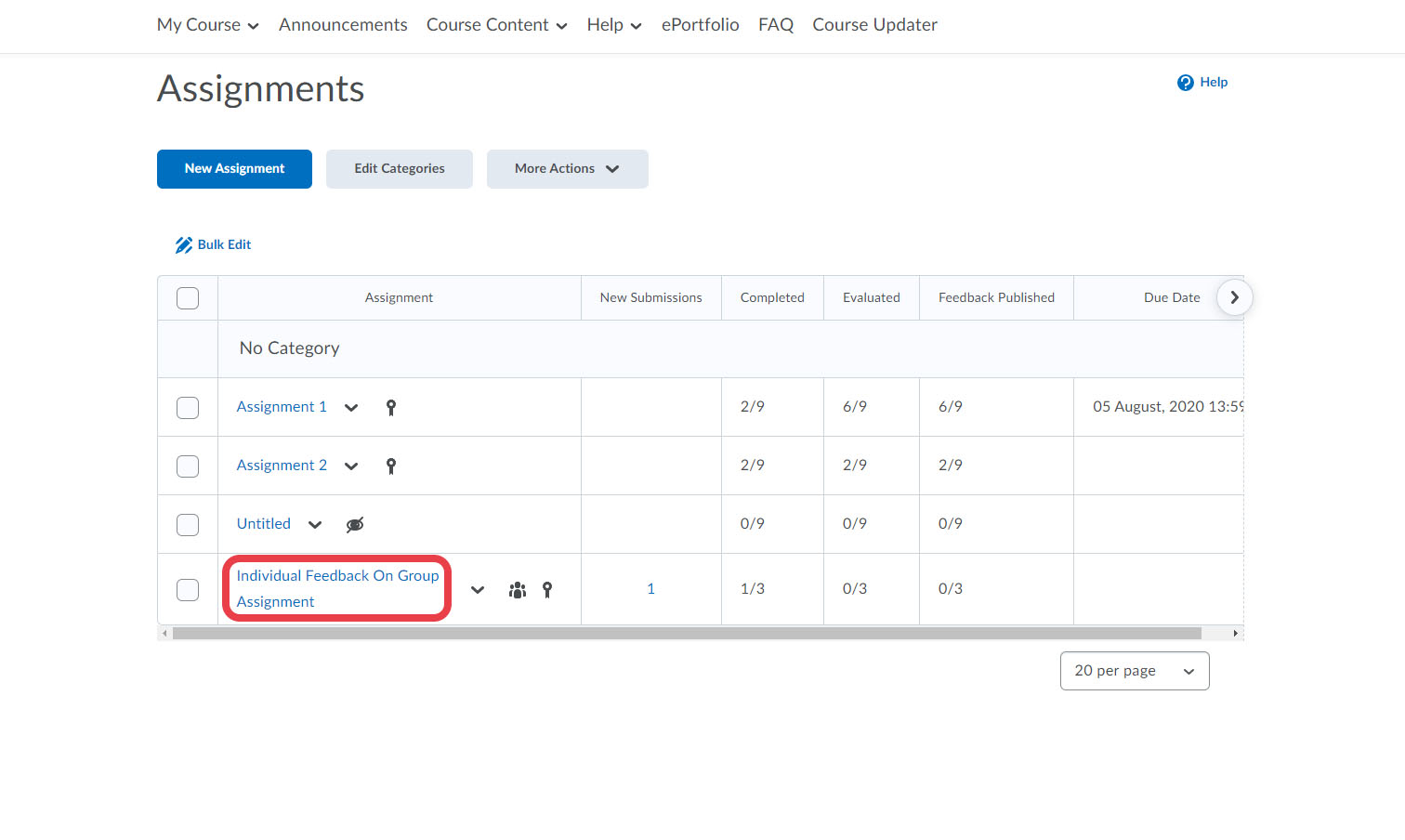Image resolution: width=1405 pixels, height=840 pixels.
Task: Click the key icon beside Assignment 2
Action: 391,466
